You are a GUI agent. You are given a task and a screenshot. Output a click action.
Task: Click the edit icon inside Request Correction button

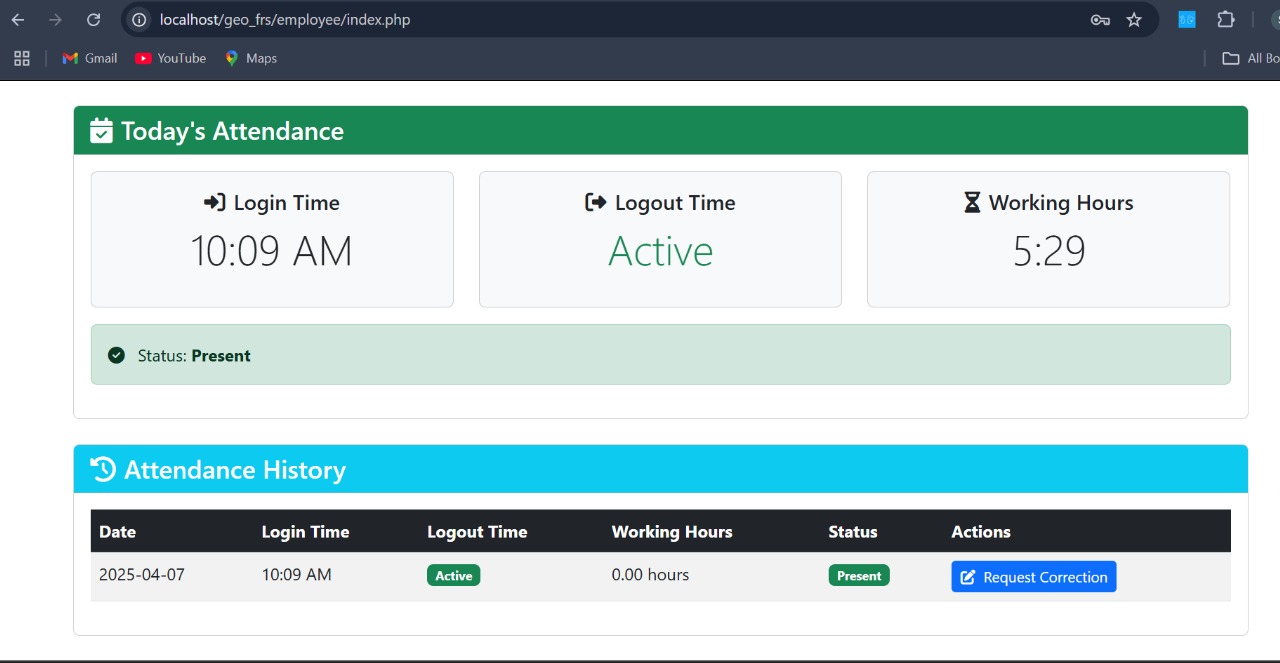[x=967, y=576]
